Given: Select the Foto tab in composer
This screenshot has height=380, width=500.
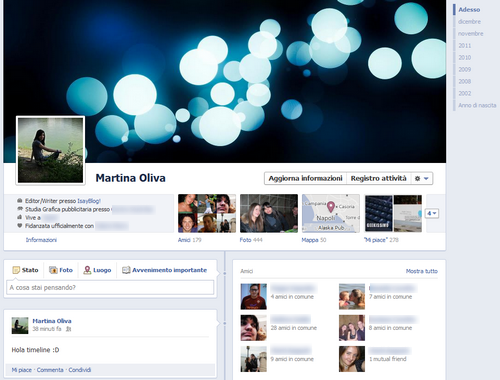Looking at the screenshot, I should (x=61, y=270).
